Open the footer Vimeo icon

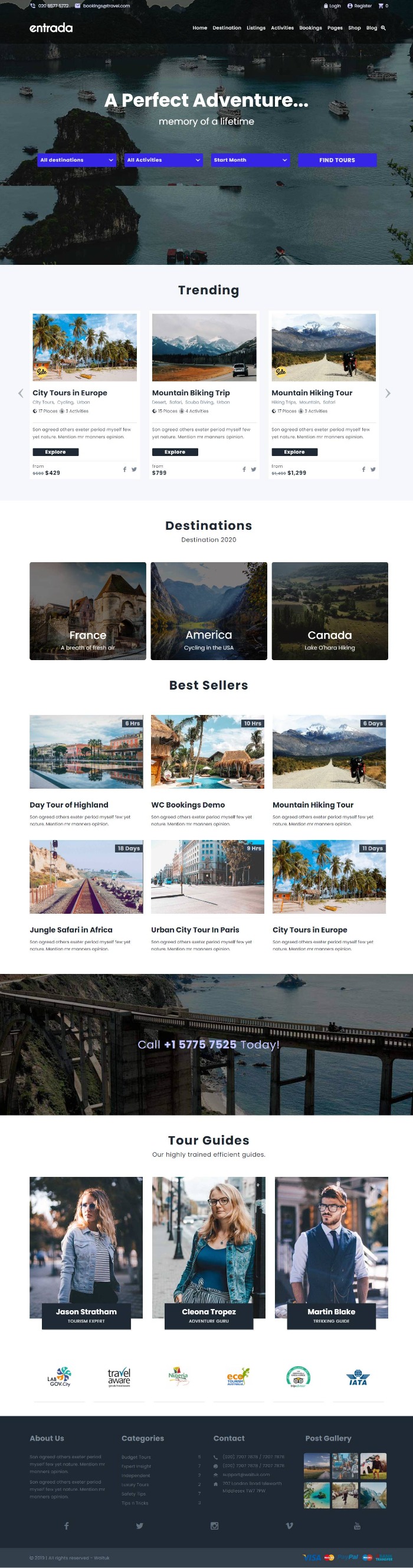289,1526
